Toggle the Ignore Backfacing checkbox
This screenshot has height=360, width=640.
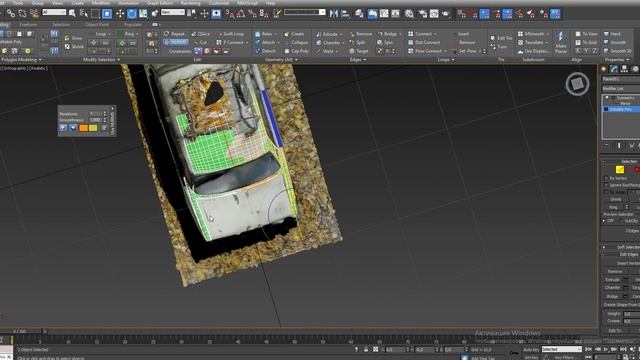pyautogui.click(x=606, y=185)
